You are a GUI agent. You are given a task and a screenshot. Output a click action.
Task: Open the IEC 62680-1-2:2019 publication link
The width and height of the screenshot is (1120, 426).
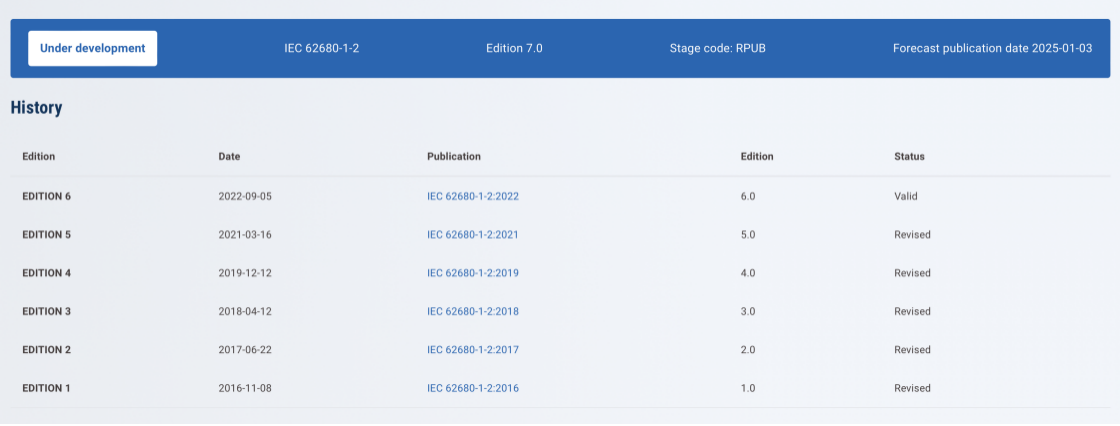pos(472,273)
